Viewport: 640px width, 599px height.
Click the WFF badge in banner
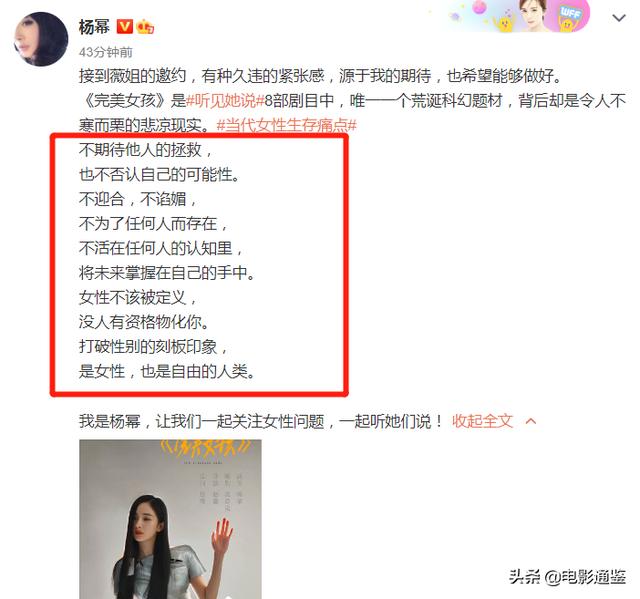tap(570, 16)
